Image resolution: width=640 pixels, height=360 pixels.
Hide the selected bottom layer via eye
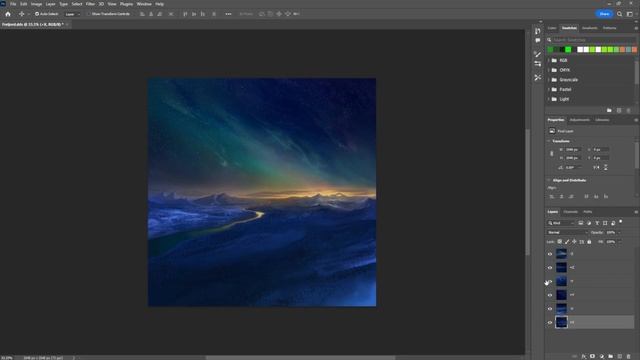(550, 322)
